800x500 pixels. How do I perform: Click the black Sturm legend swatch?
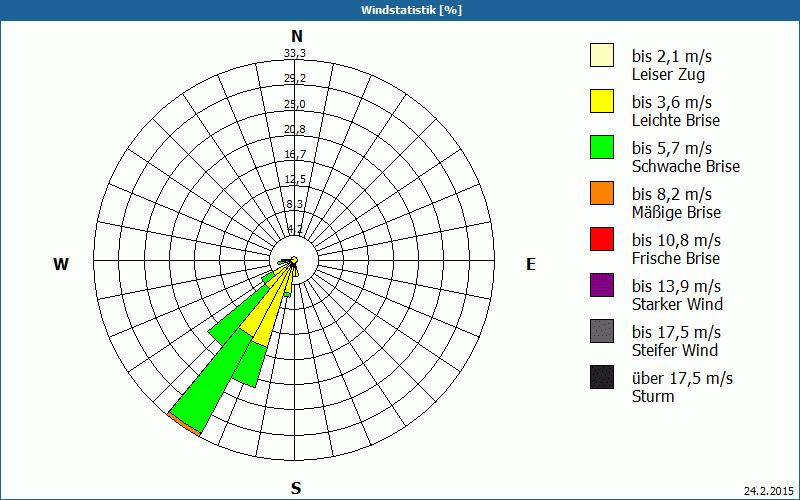[602, 377]
